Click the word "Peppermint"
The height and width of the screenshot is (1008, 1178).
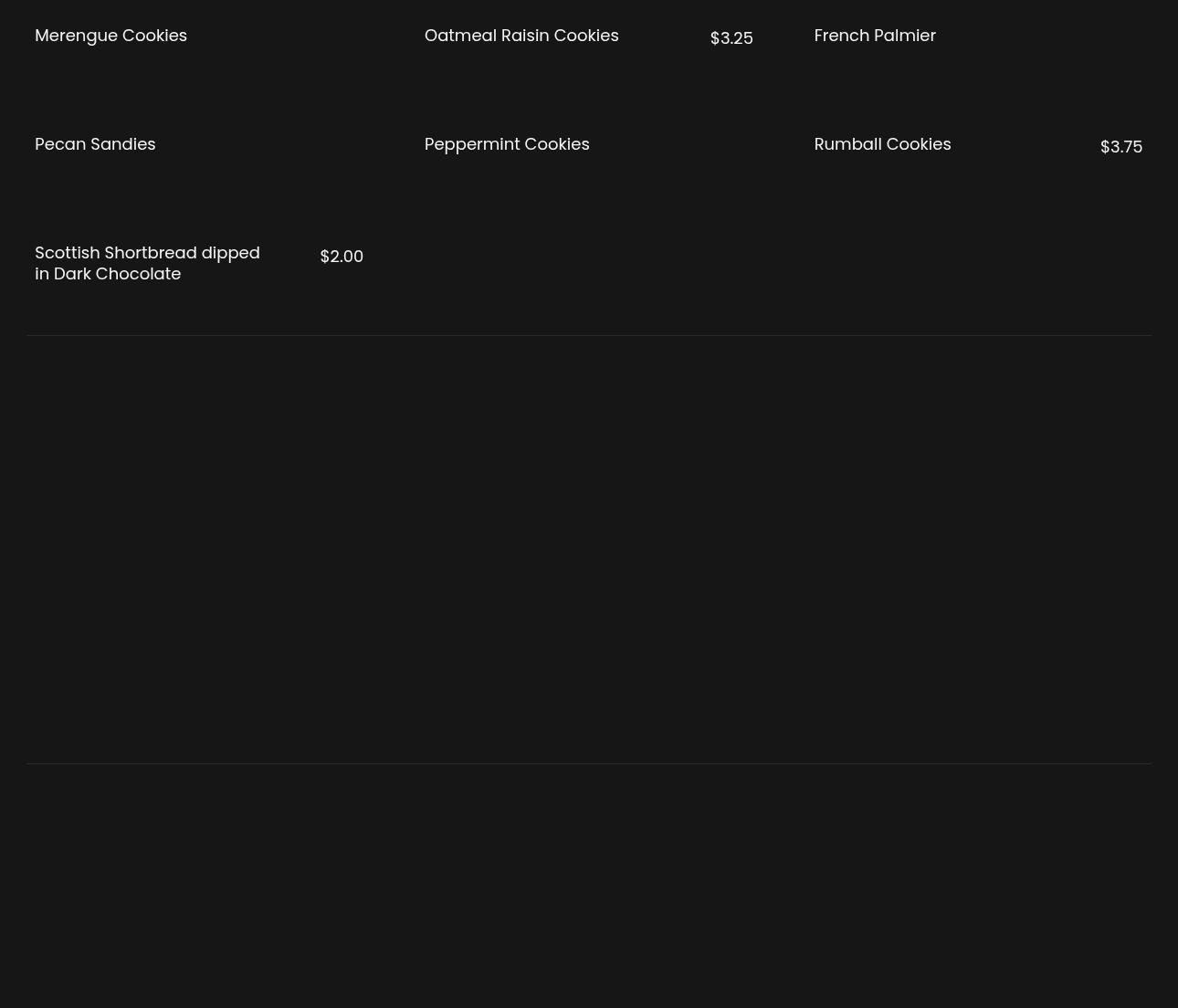(471, 144)
